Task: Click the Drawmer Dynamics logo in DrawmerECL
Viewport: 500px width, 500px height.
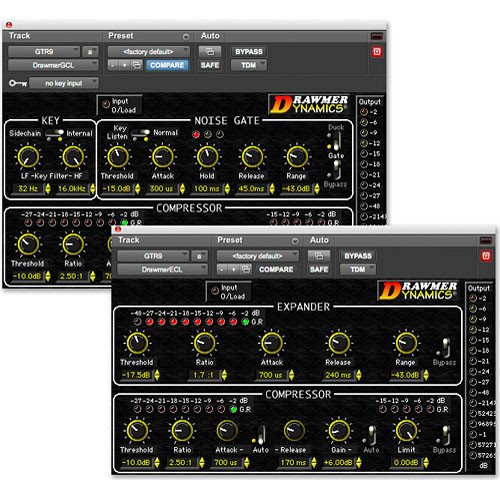Action: tap(418, 291)
